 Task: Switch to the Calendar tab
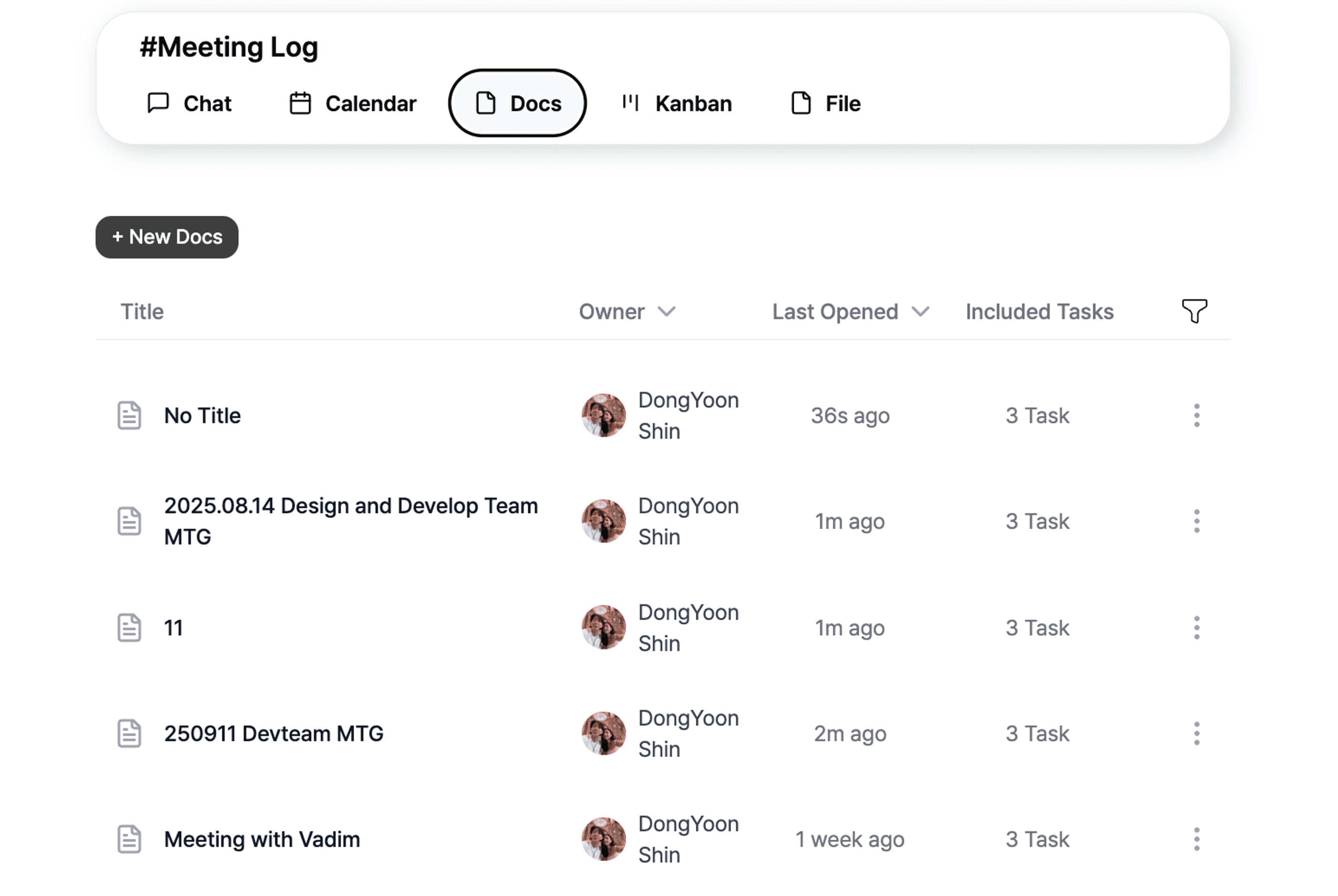[x=353, y=103]
